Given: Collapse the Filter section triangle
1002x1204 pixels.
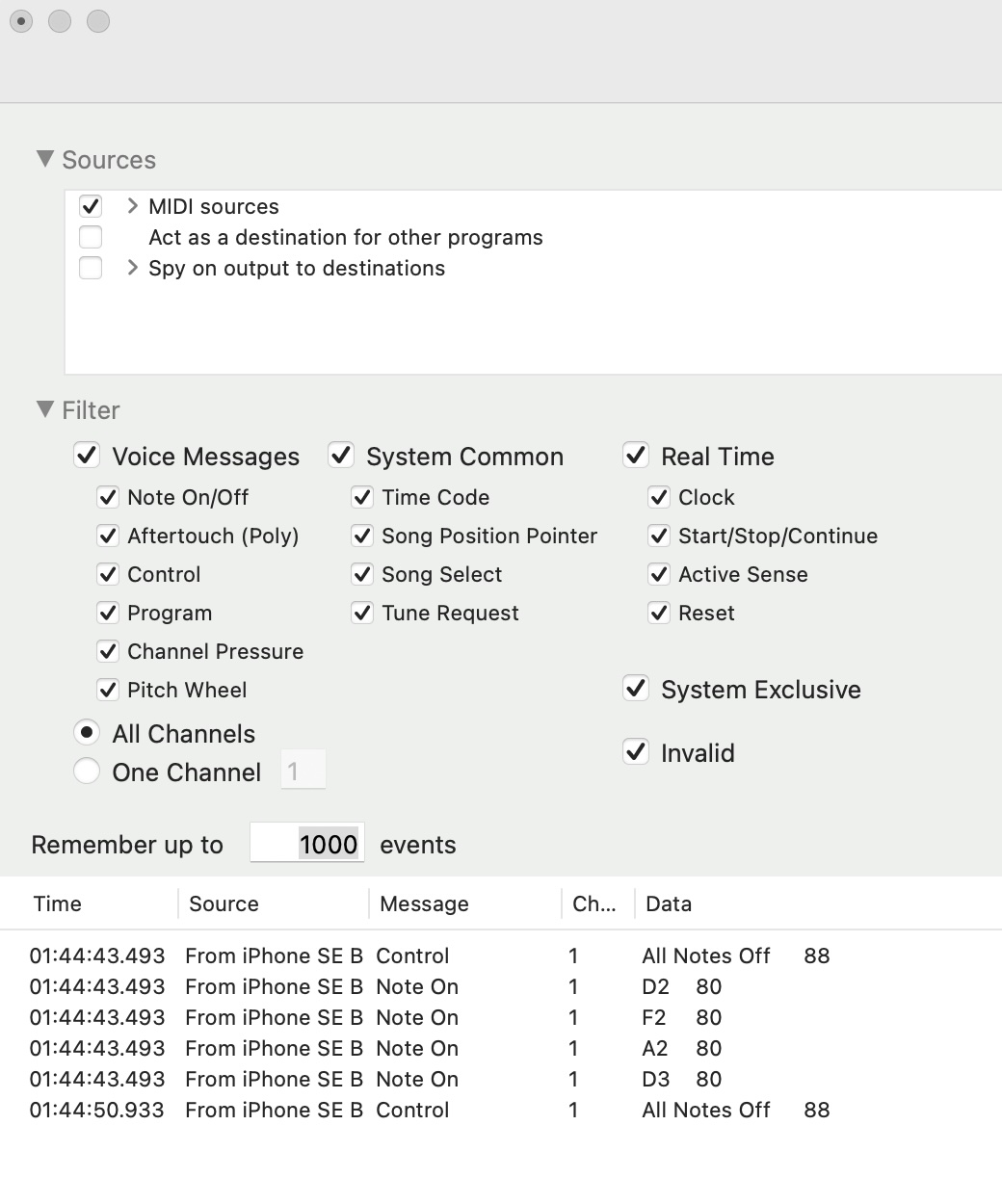Looking at the screenshot, I should (x=44, y=409).
